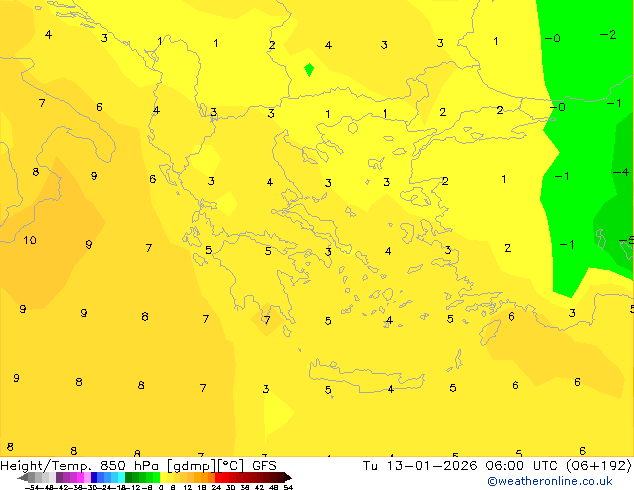Pick the gray swatch in the temperature legend
The height and width of the screenshot is (490, 634).
(x=32, y=477)
